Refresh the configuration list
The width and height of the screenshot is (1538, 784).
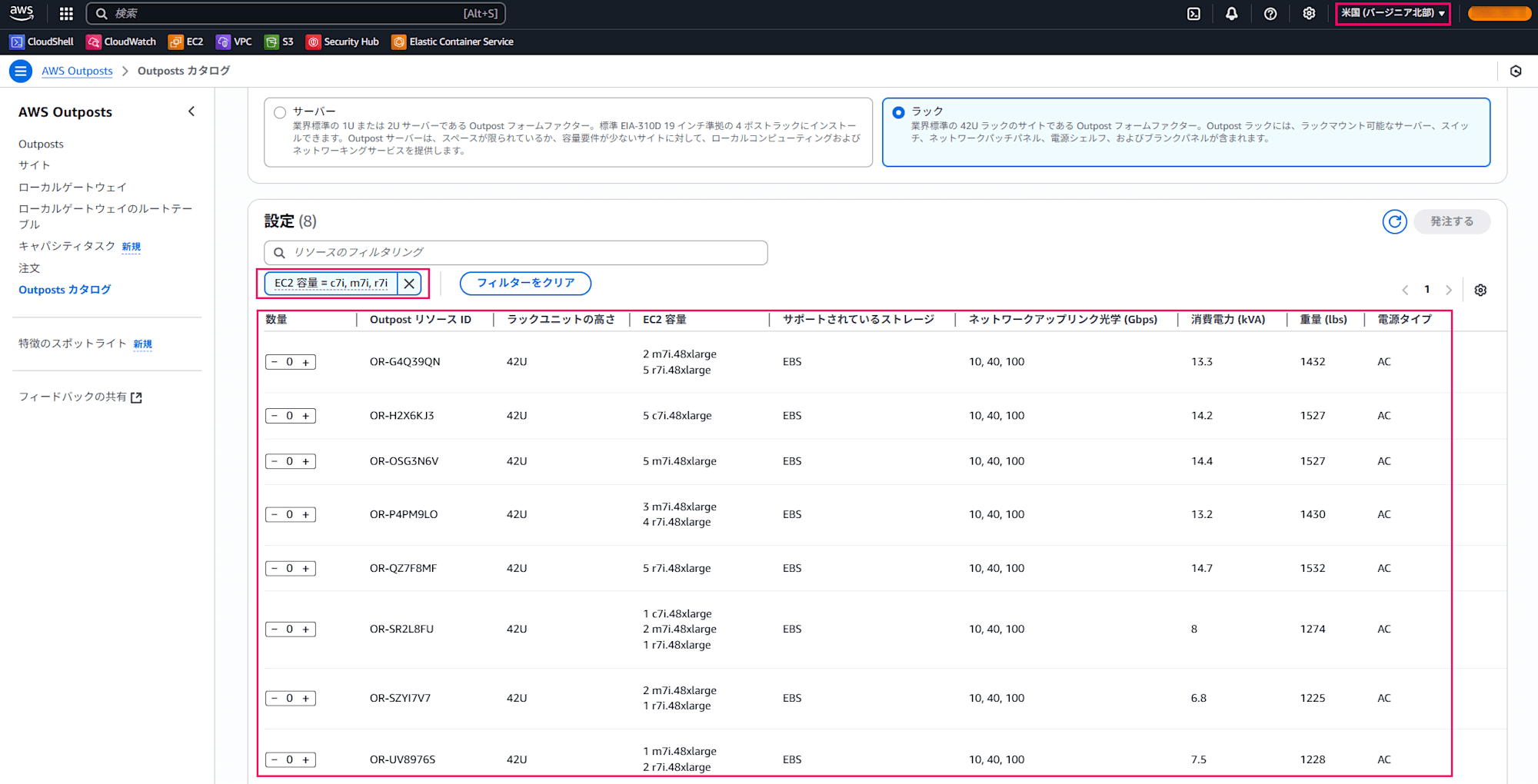(x=1394, y=221)
